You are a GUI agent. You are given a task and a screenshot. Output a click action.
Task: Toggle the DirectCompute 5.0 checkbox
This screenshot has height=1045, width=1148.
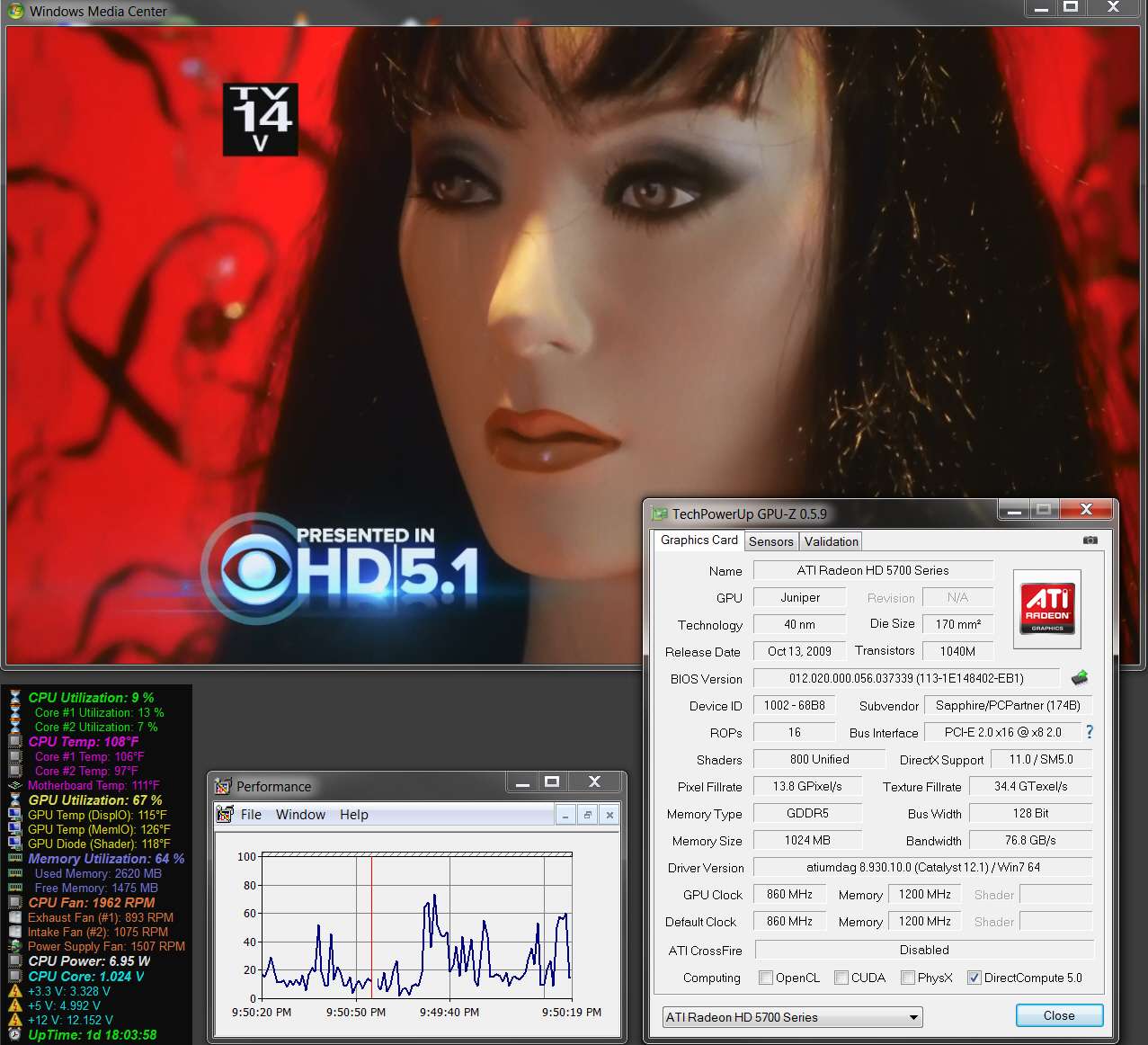click(974, 978)
